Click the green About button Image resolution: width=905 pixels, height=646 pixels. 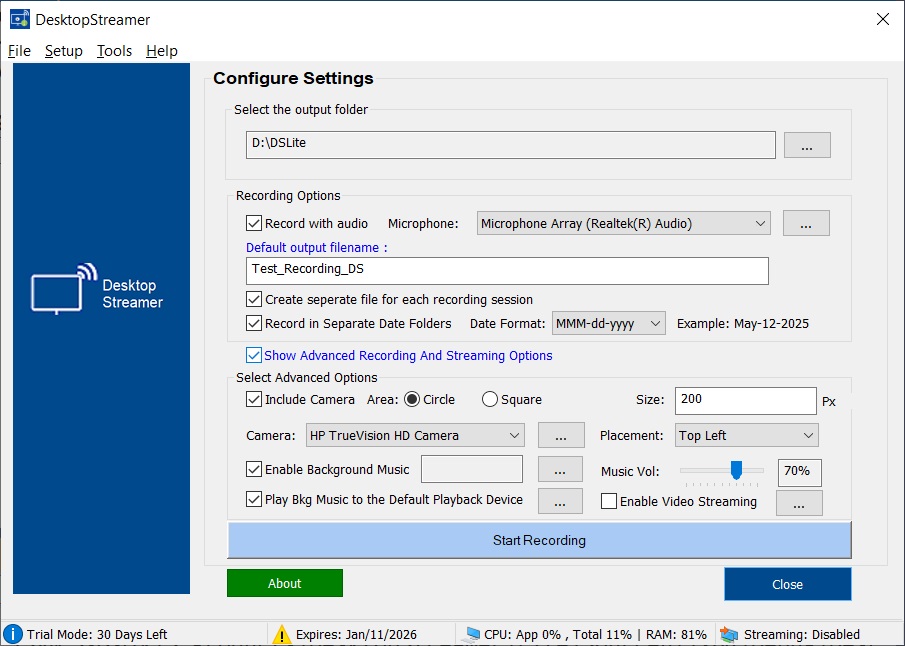pyautogui.click(x=285, y=583)
